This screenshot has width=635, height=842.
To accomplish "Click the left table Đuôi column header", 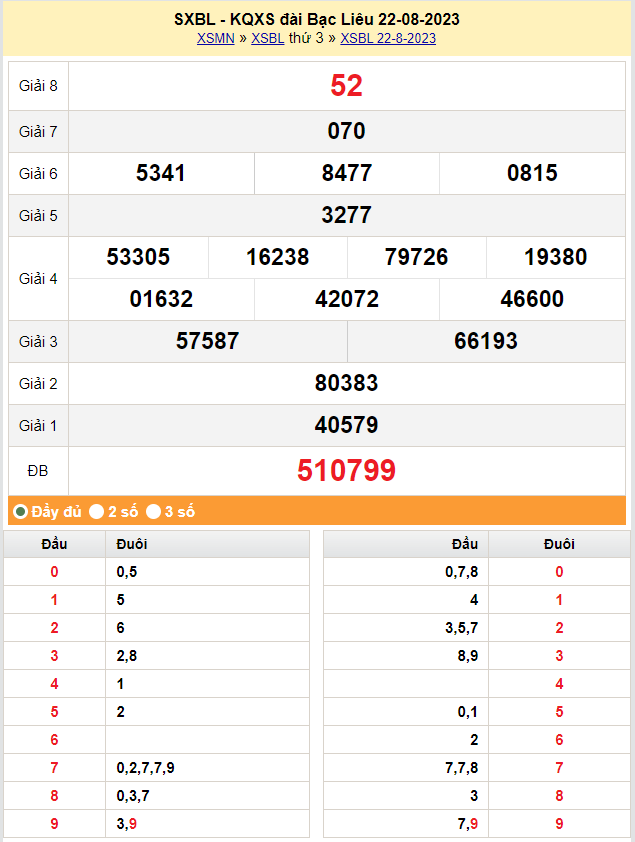I will pos(132,544).
